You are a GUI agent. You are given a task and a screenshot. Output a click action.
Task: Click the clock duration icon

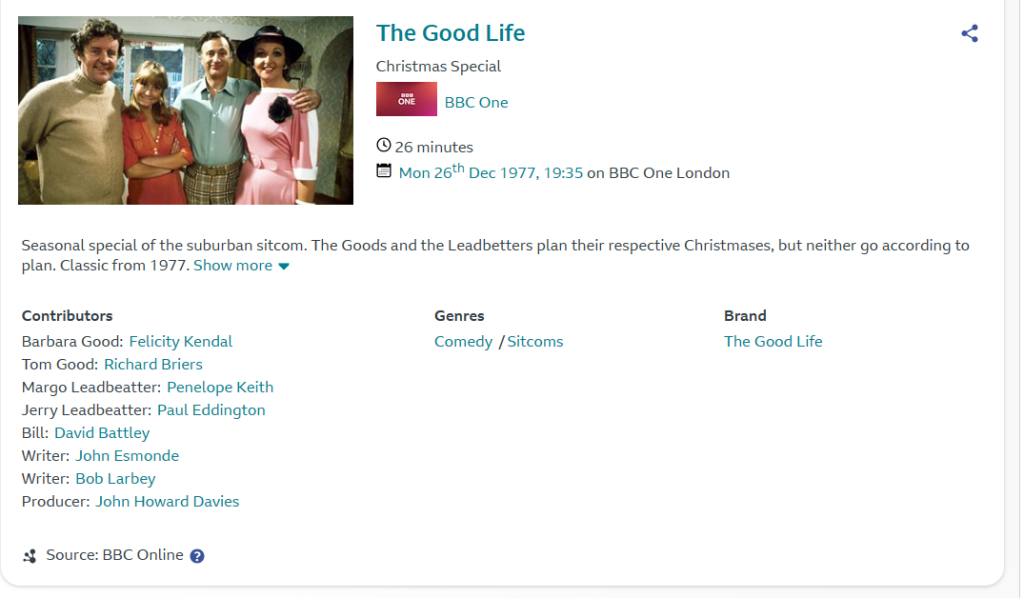click(384, 146)
